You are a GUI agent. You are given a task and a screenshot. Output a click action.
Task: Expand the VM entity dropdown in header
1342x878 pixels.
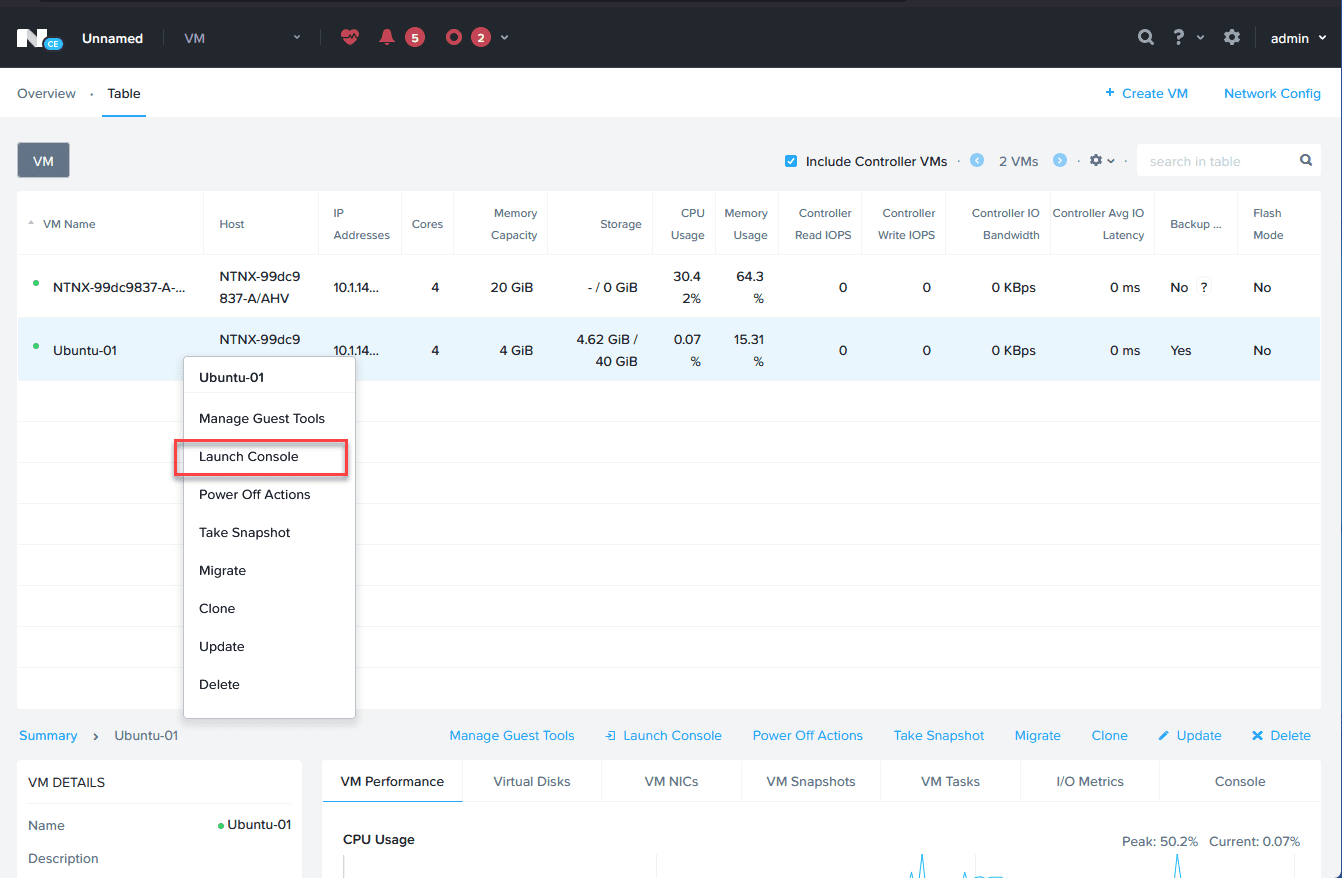coord(296,37)
